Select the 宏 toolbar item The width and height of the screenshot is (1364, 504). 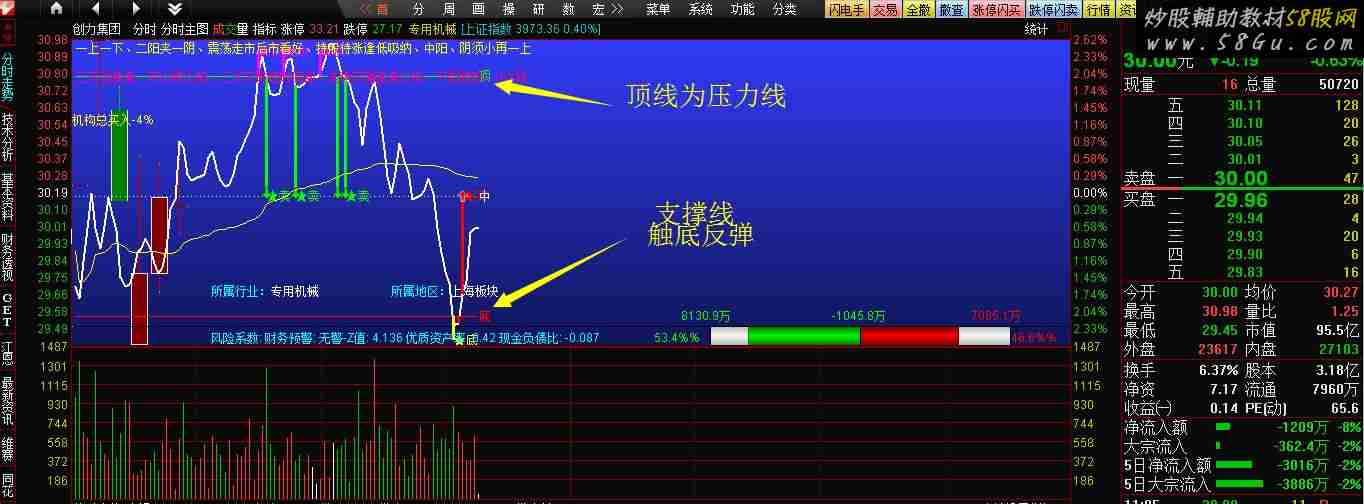[599, 9]
